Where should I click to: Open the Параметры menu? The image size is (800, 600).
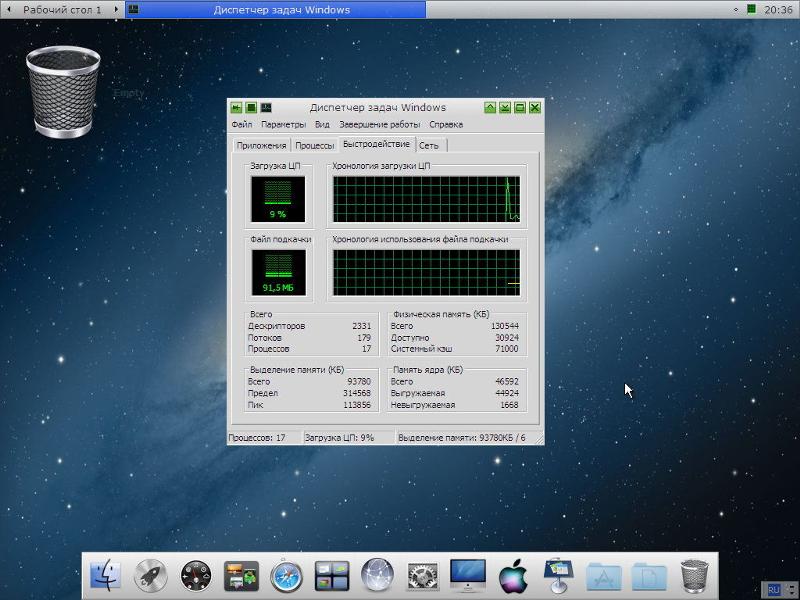283,124
